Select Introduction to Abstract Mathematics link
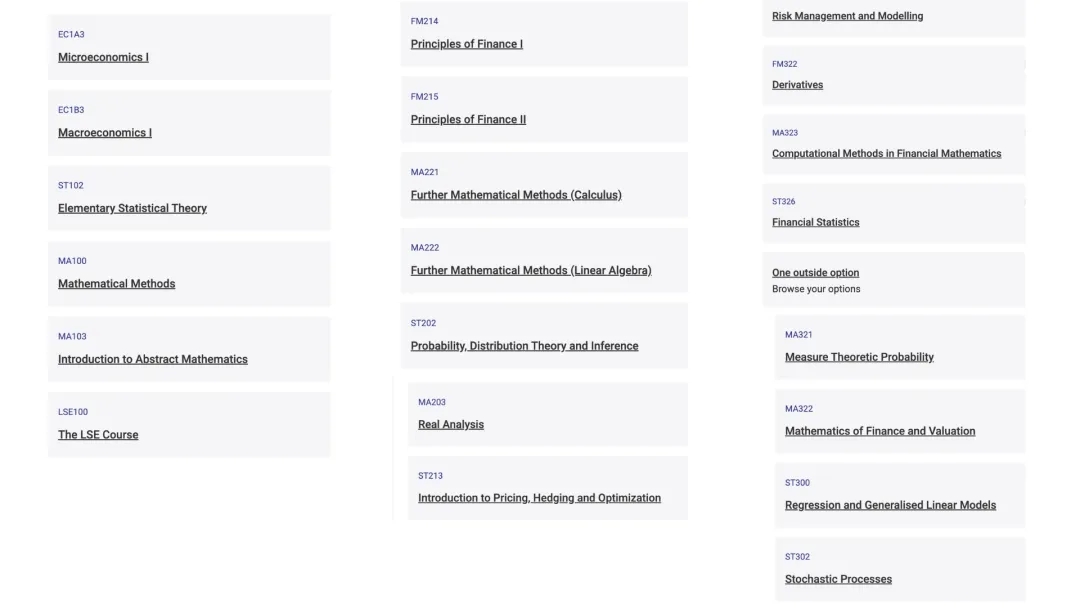Image resolution: width=1080 pixels, height=608 pixels. point(152,360)
